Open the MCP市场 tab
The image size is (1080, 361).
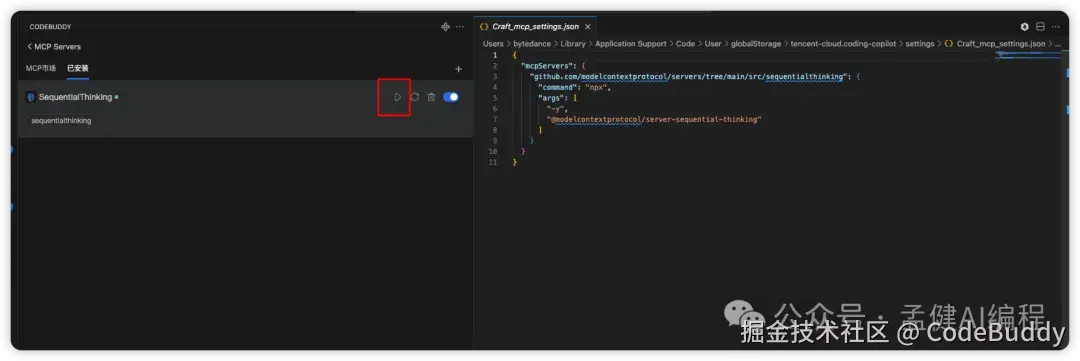(41, 68)
